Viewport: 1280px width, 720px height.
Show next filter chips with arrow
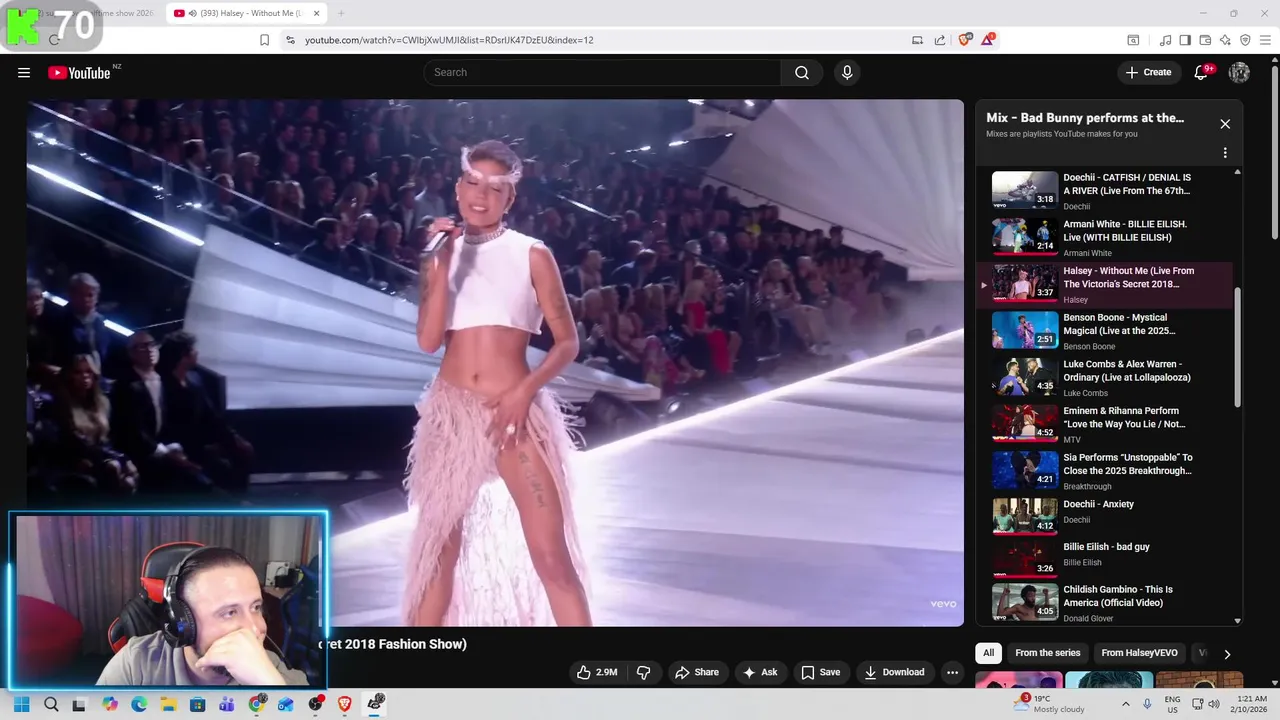click(1227, 654)
